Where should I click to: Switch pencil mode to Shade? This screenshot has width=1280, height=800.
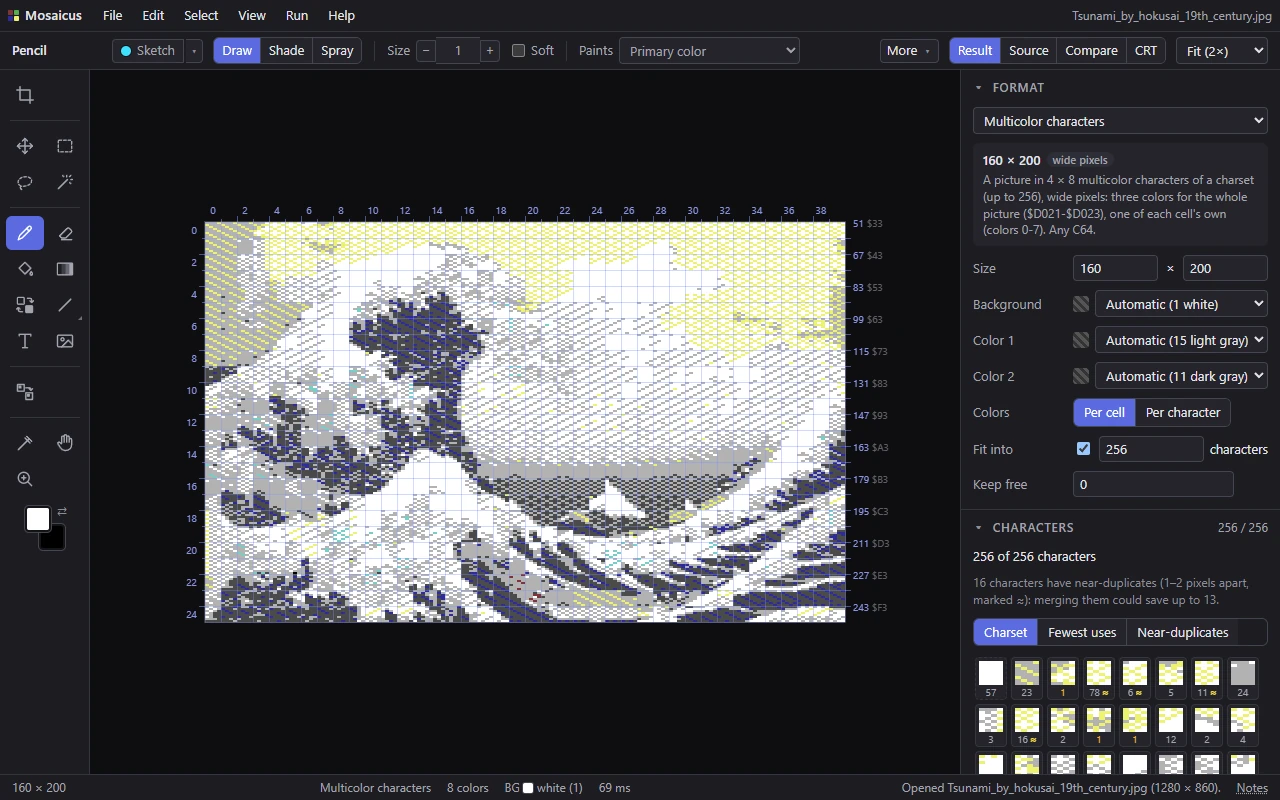(286, 51)
